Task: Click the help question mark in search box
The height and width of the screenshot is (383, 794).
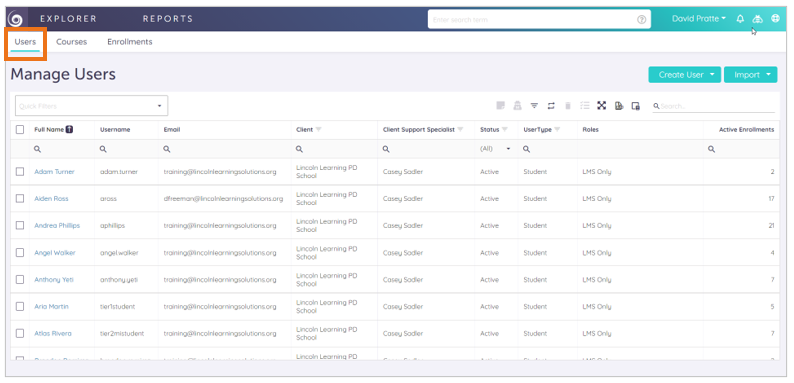Action: pos(642,20)
